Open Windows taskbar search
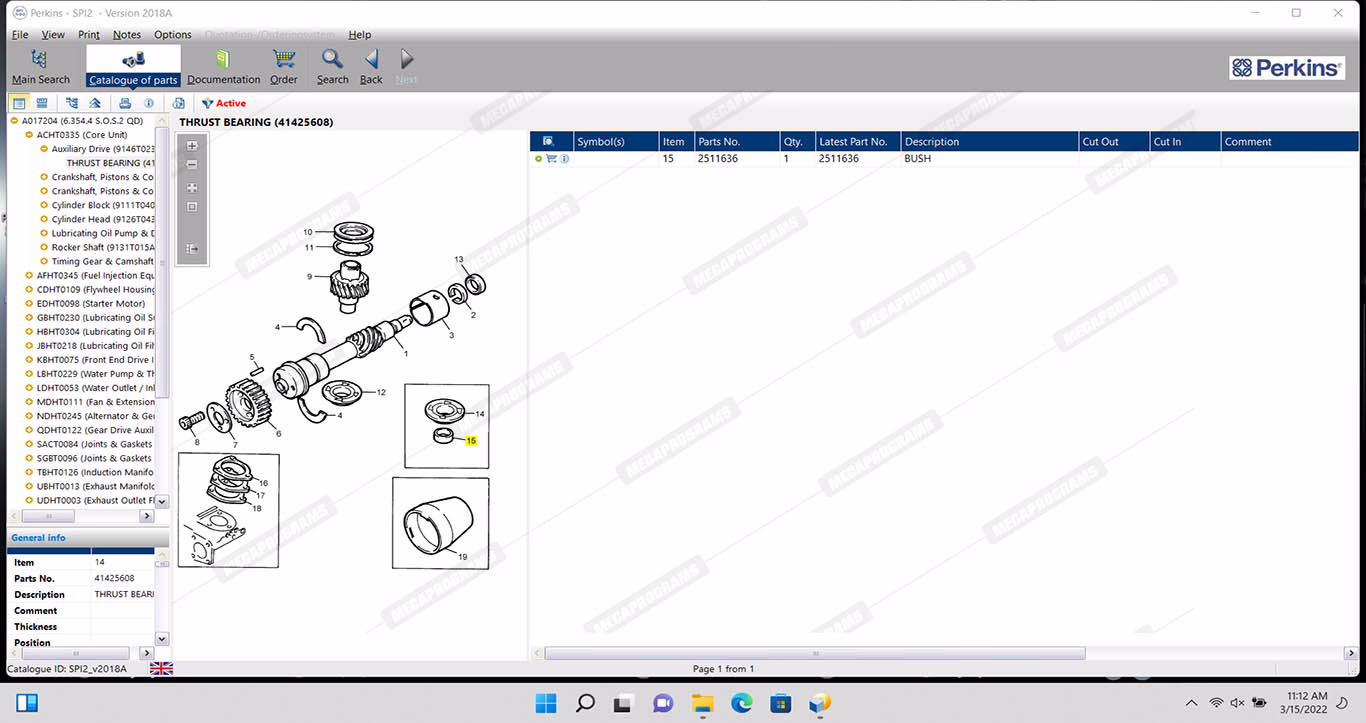Screen dimensions: 1366x723 (586, 703)
